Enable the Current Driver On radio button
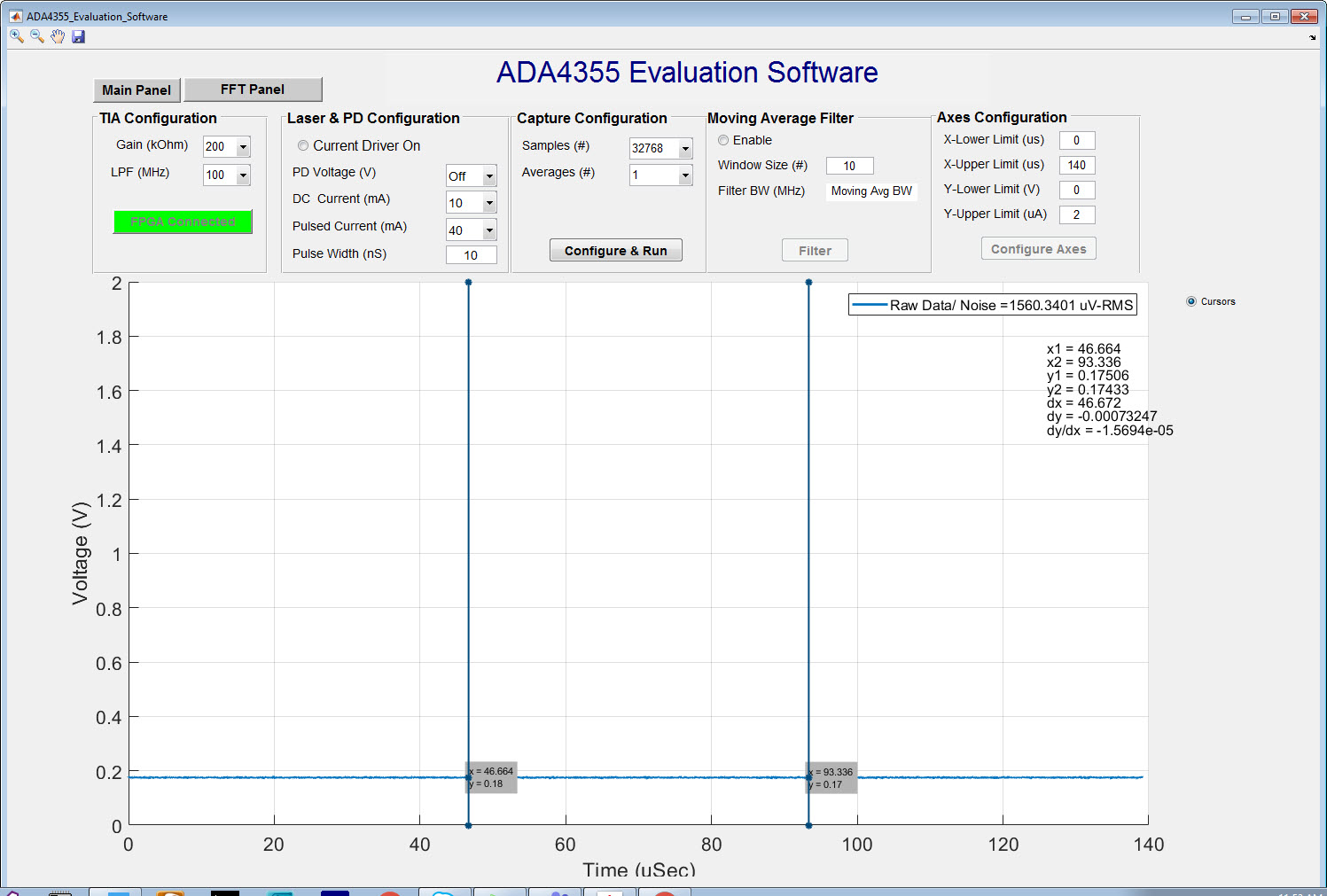Screen dimensions: 1327x896 pyautogui.click(x=302, y=145)
